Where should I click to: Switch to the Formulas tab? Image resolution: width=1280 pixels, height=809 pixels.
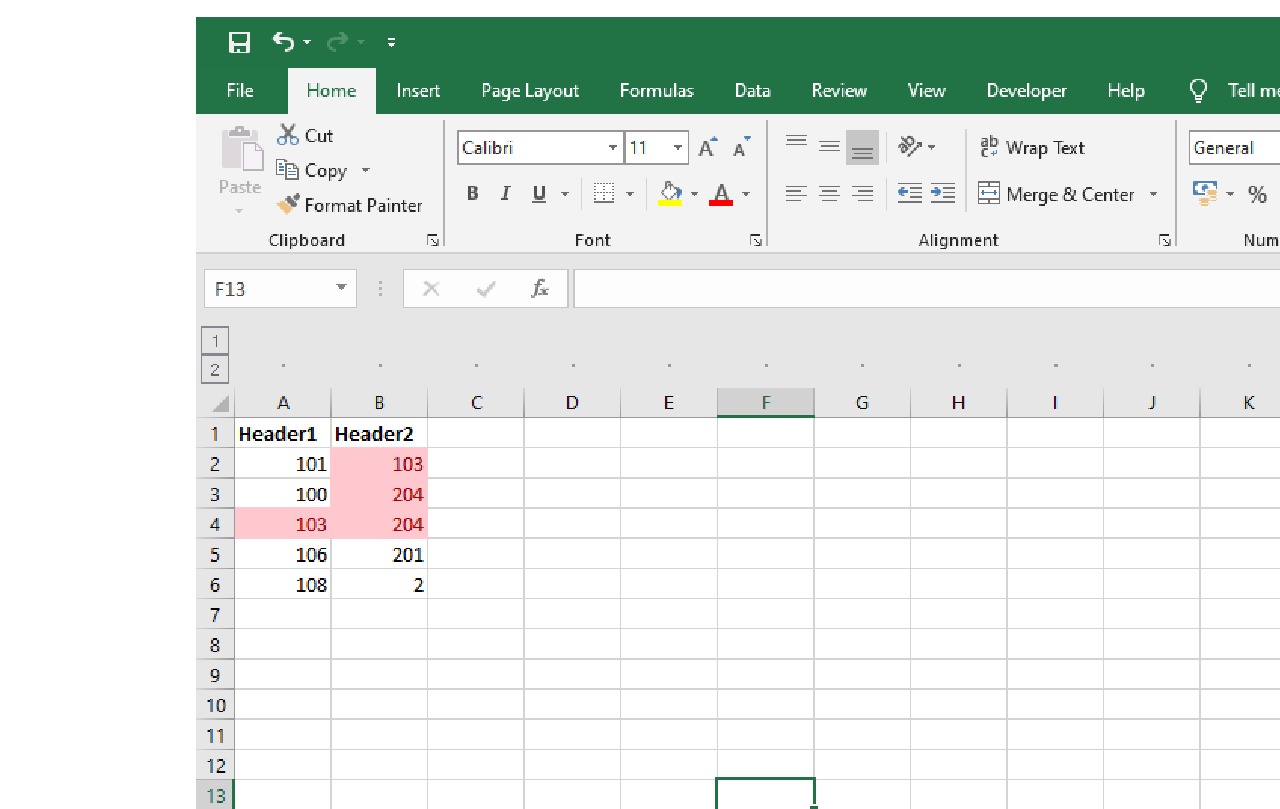656,91
